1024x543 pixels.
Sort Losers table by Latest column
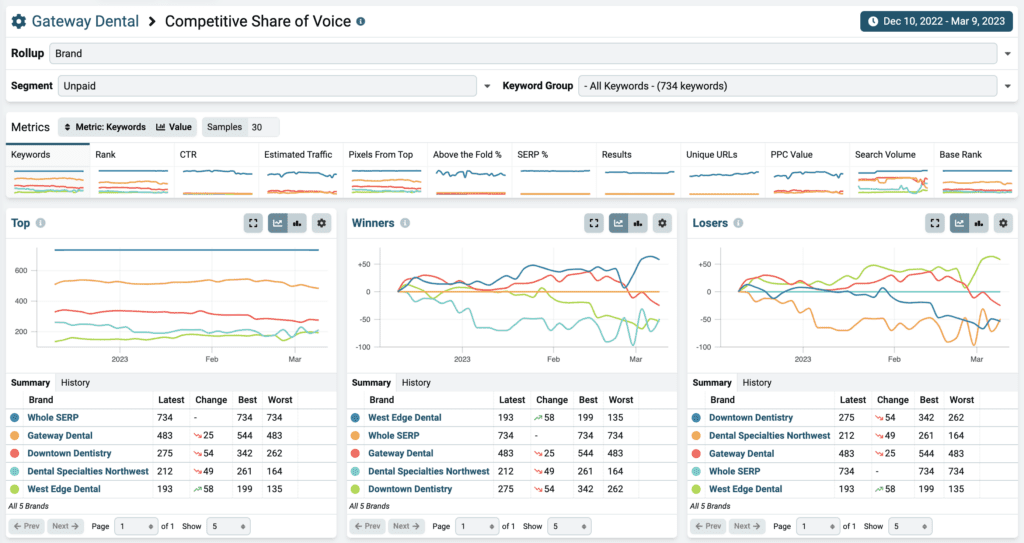pyautogui.click(x=853, y=400)
